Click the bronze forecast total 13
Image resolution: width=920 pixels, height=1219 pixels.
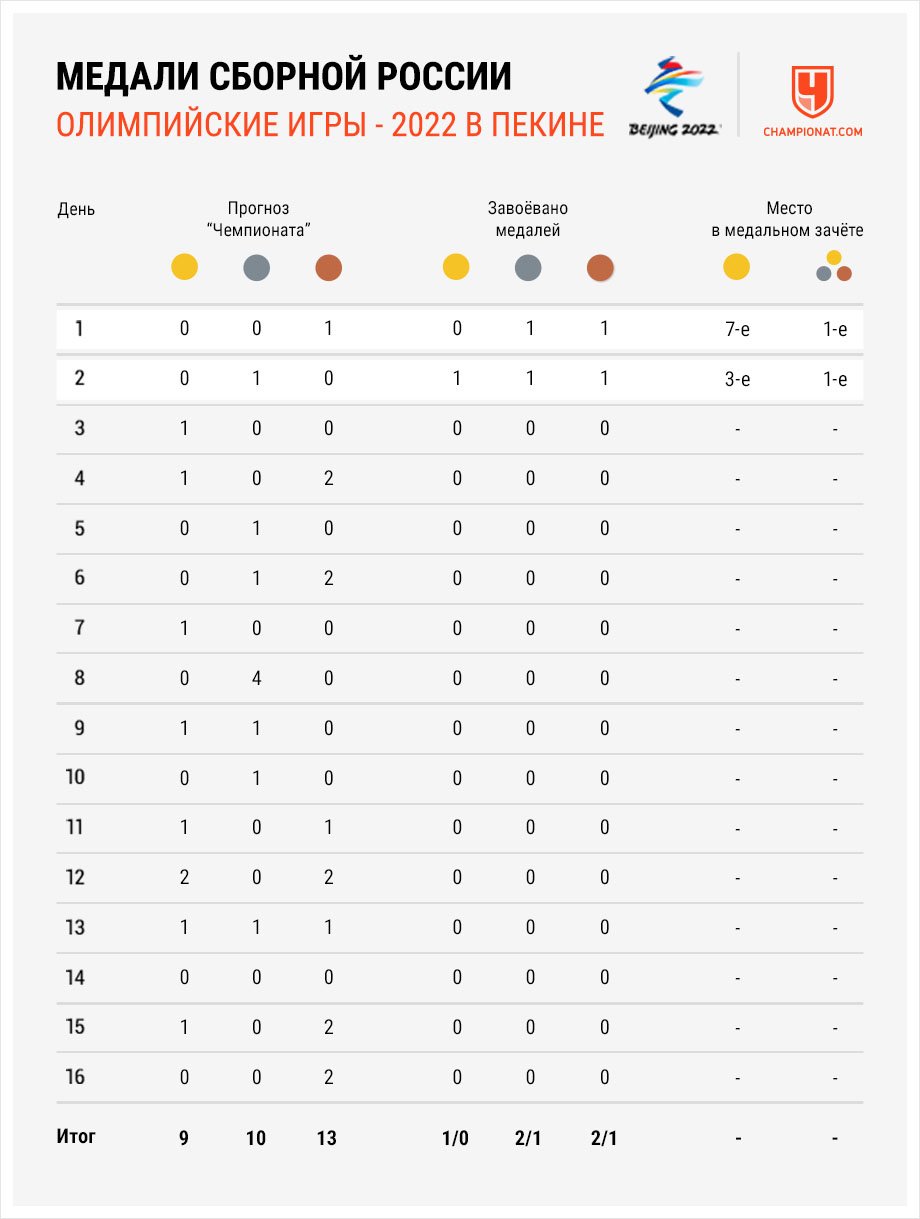click(x=327, y=1137)
